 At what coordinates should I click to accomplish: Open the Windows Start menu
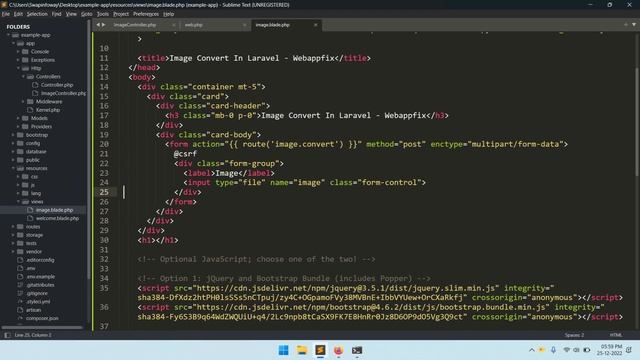point(284,350)
